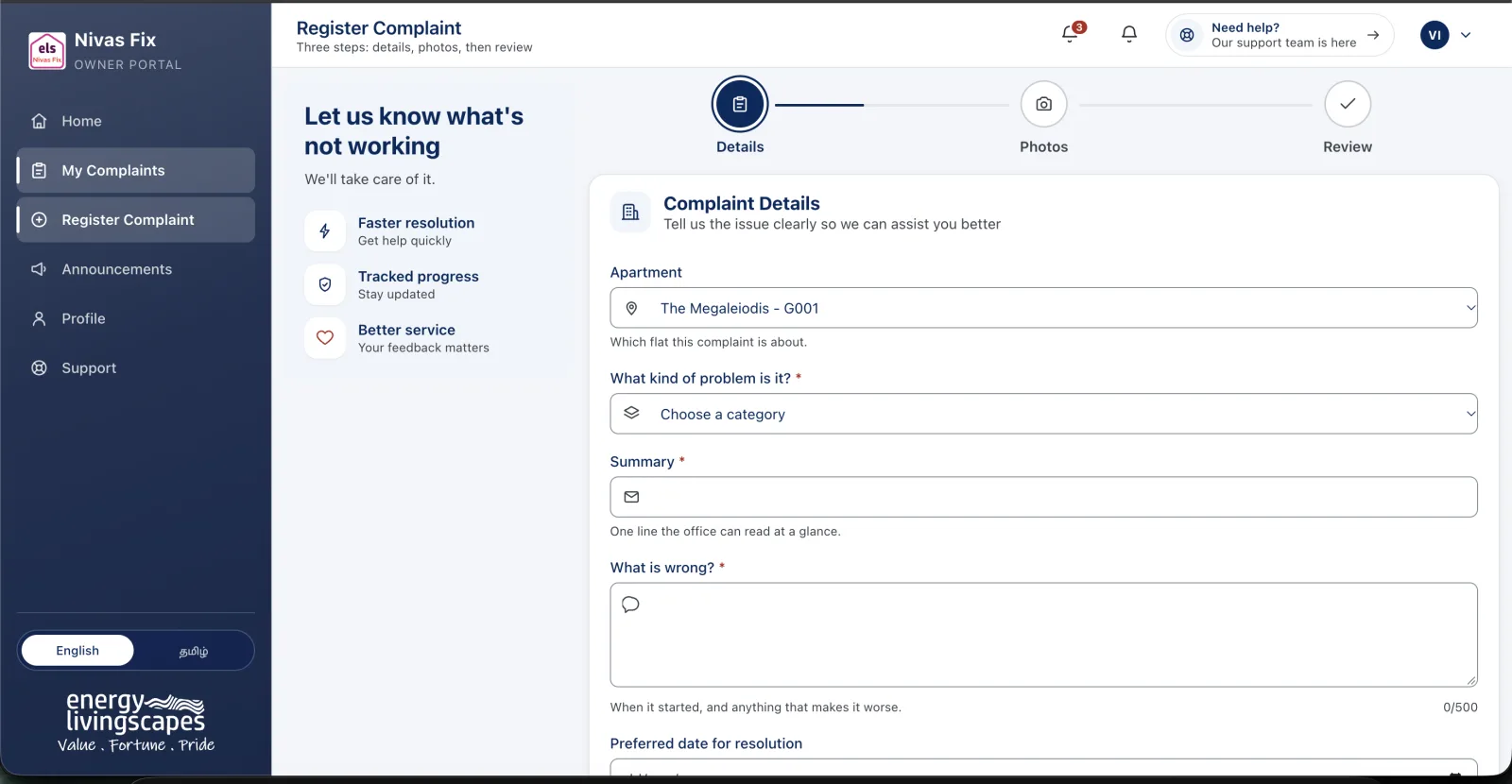Open the Choose a category dropdown
This screenshot has width=1512, height=784.
[x=1043, y=414]
